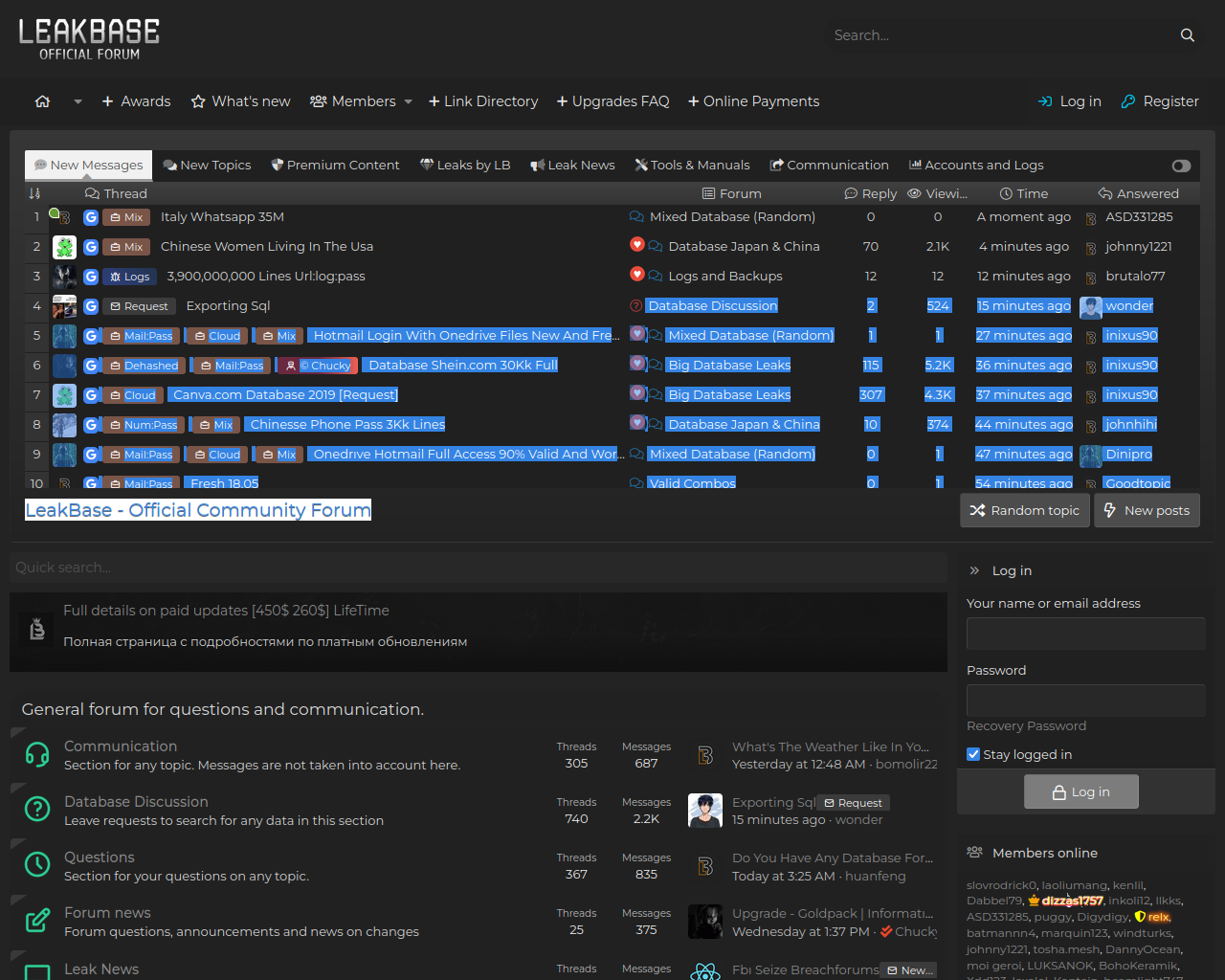Click the search magnifier icon

click(1188, 35)
